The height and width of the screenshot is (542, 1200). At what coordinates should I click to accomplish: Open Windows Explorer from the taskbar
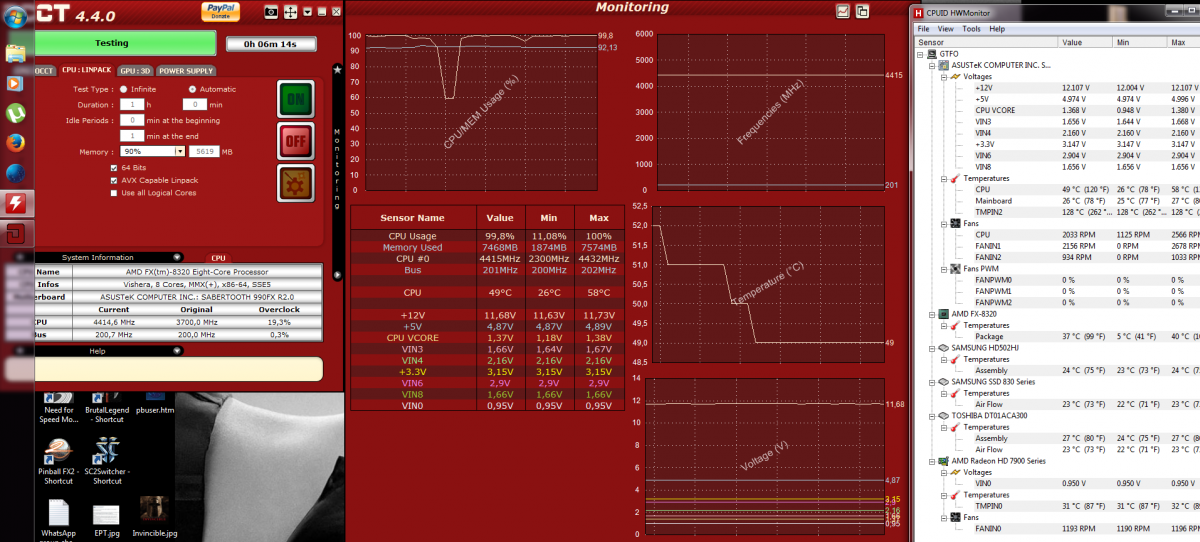tap(15, 55)
